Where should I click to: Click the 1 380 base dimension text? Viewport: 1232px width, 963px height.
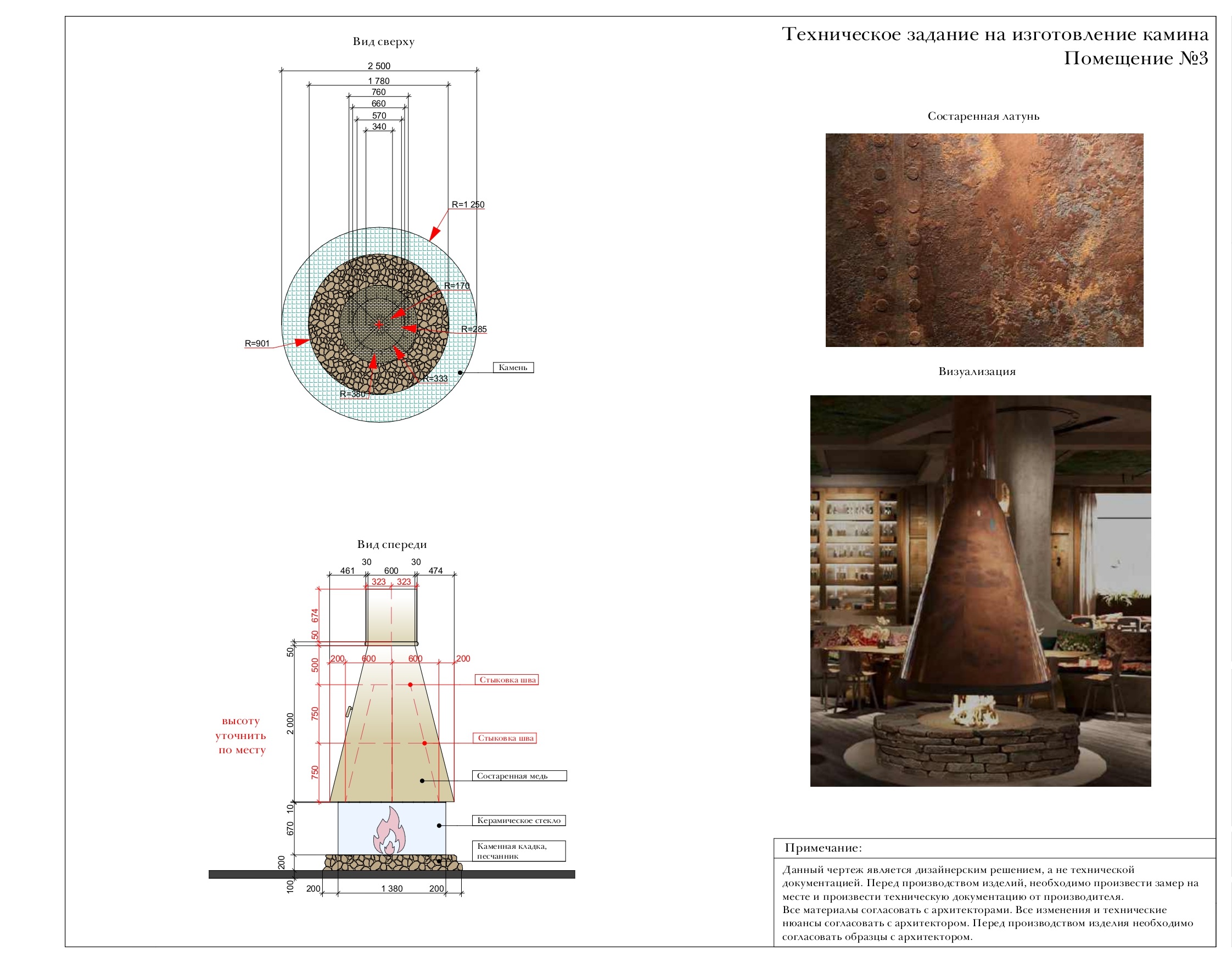coord(391,888)
